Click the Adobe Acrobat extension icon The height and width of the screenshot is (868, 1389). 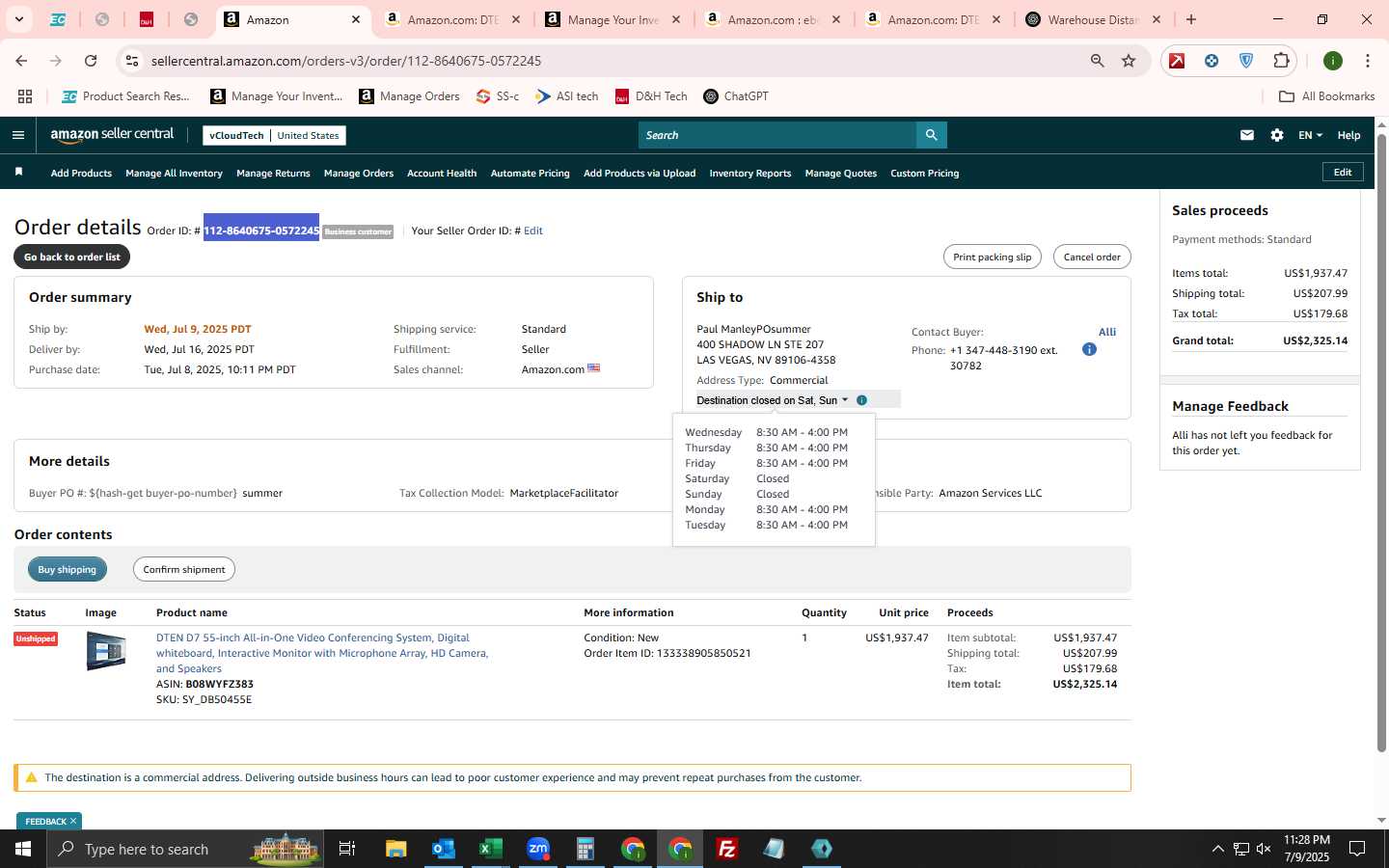[1177, 61]
